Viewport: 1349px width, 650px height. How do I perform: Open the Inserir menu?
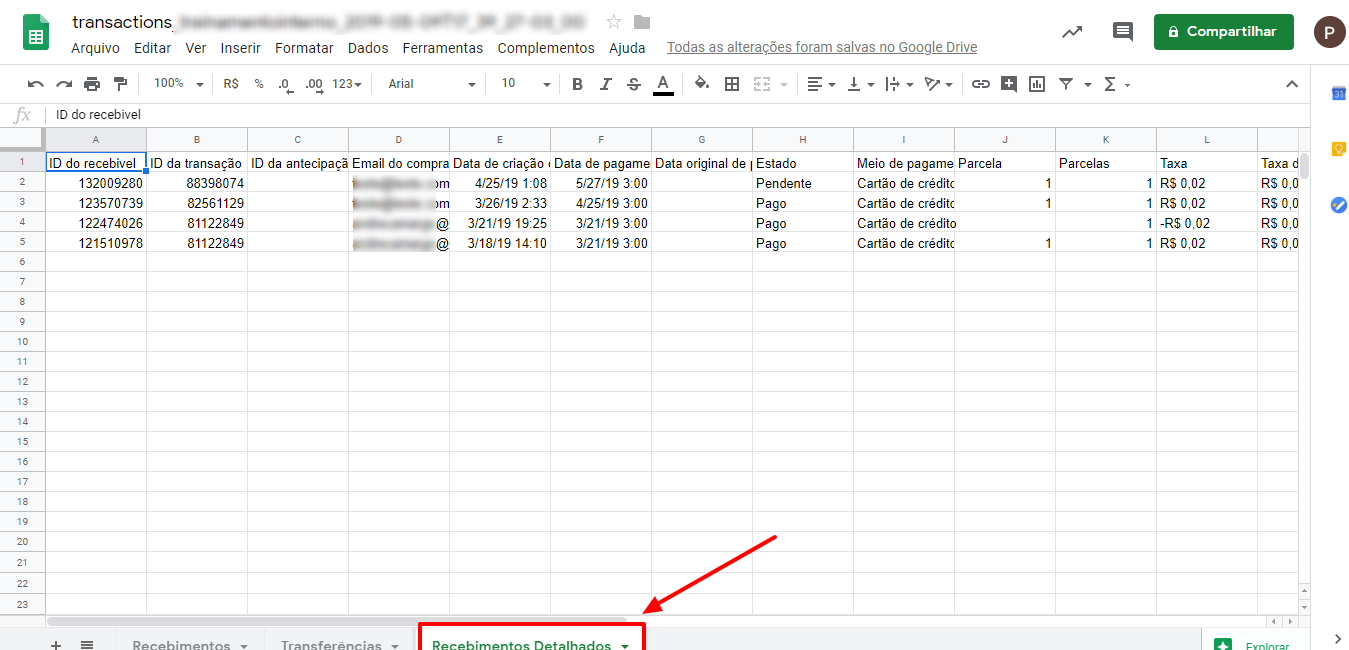(240, 48)
